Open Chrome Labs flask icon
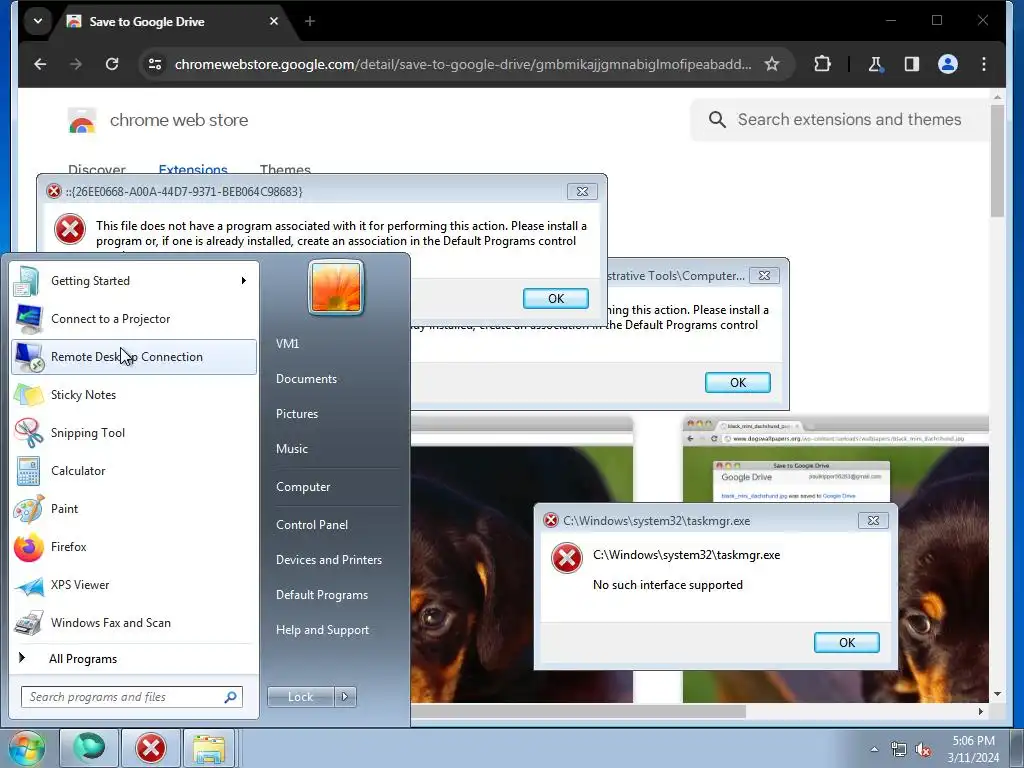Screen dimensions: 1024x768 click(x=875, y=64)
